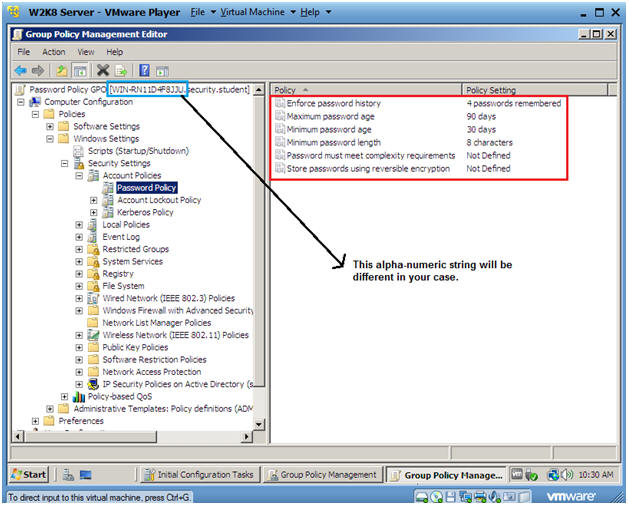The image size is (628, 505).
Task: Expand the Restricted Groups node
Action: tap(79, 249)
